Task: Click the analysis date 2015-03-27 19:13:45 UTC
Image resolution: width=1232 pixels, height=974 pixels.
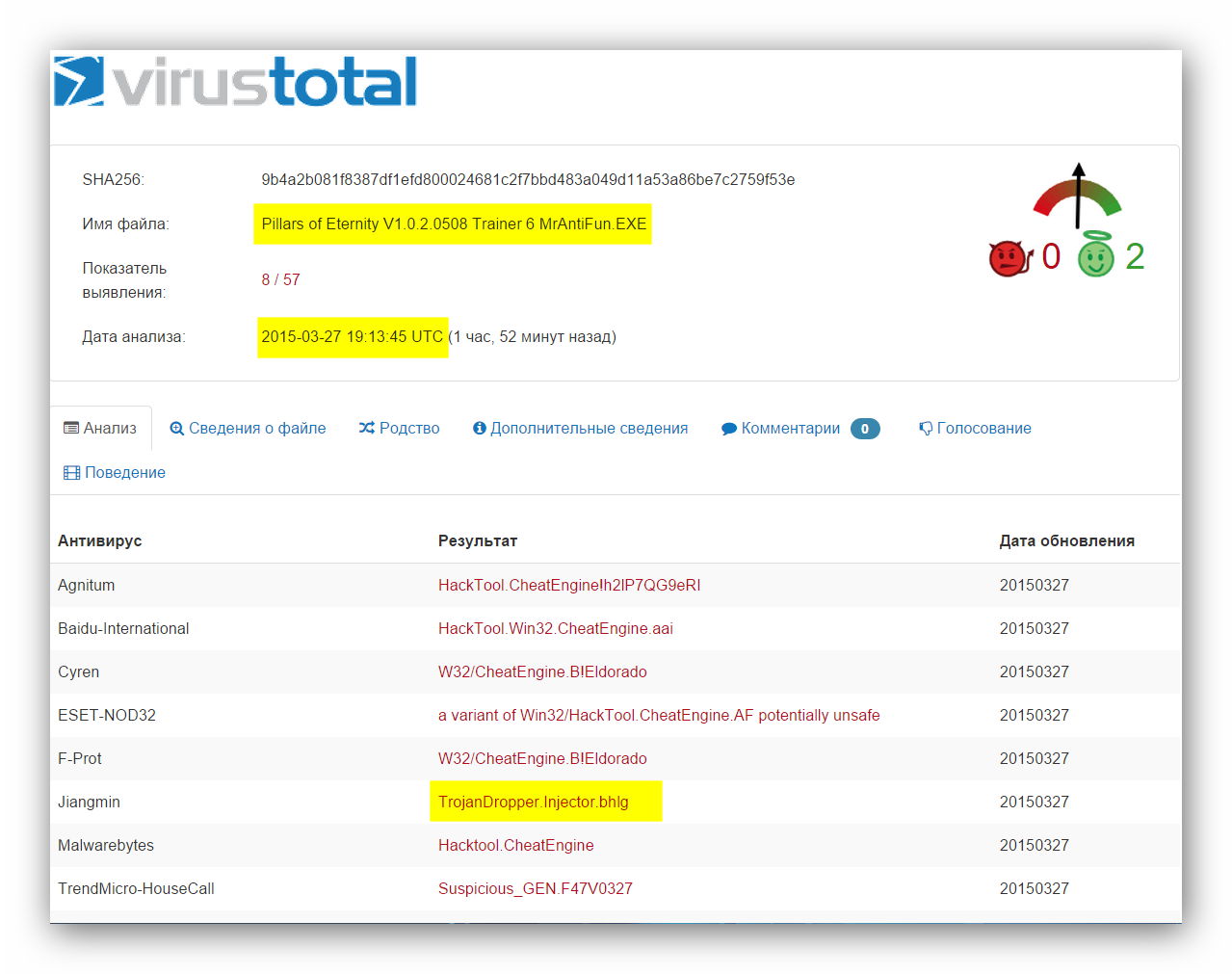Action: click(x=352, y=336)
